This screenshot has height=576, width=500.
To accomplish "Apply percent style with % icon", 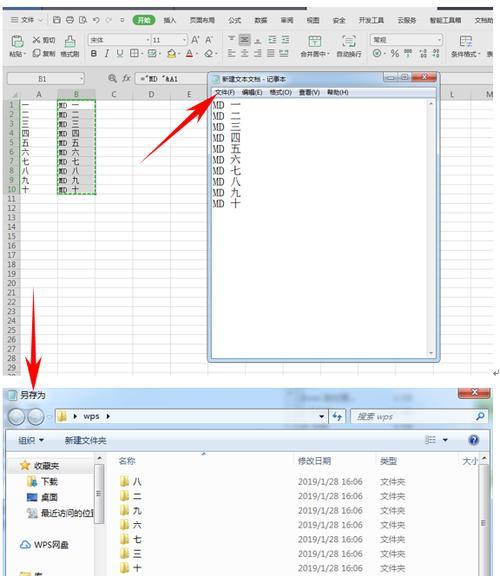I will [x=395, y=54].
